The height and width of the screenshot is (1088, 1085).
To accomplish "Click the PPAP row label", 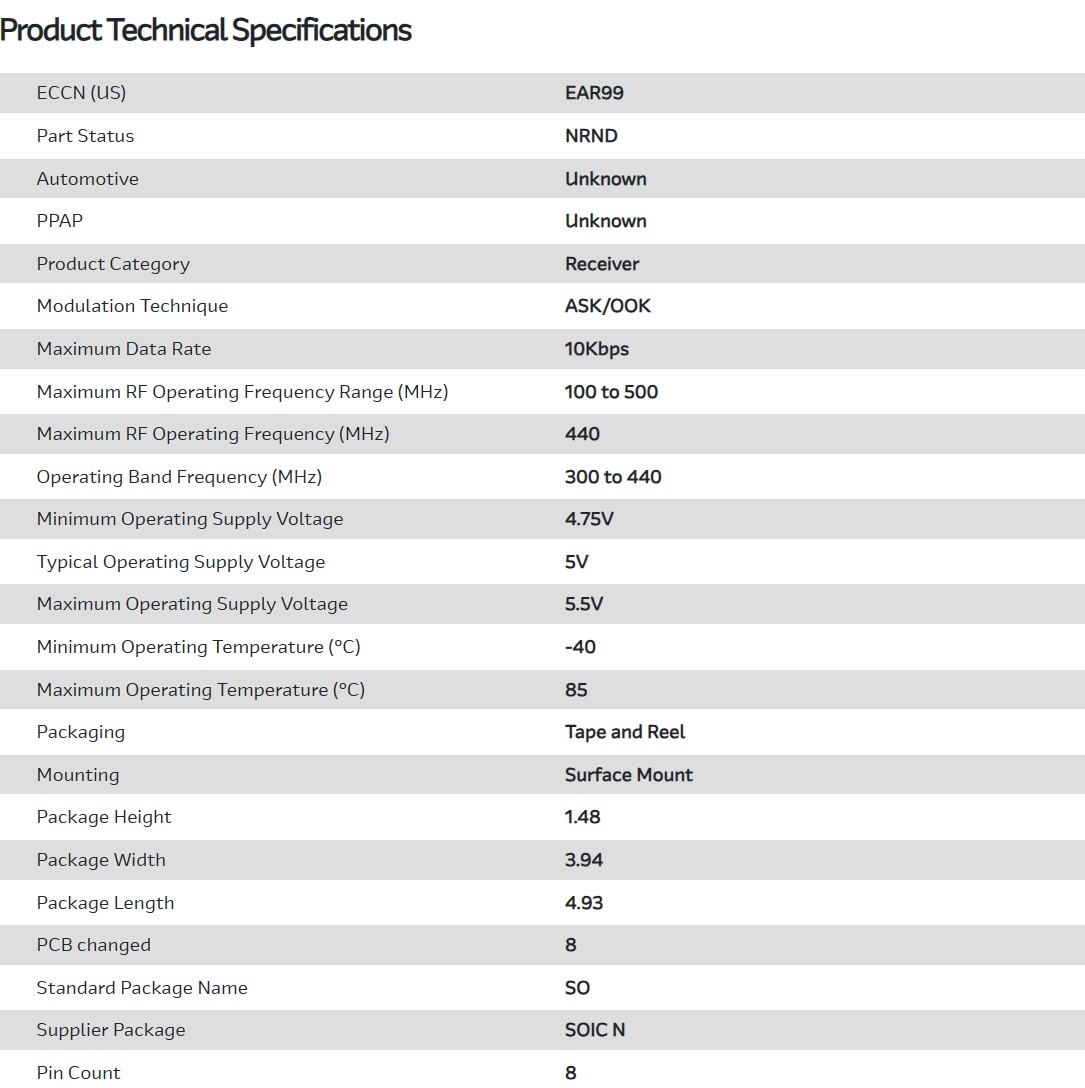I will (60, 221).
